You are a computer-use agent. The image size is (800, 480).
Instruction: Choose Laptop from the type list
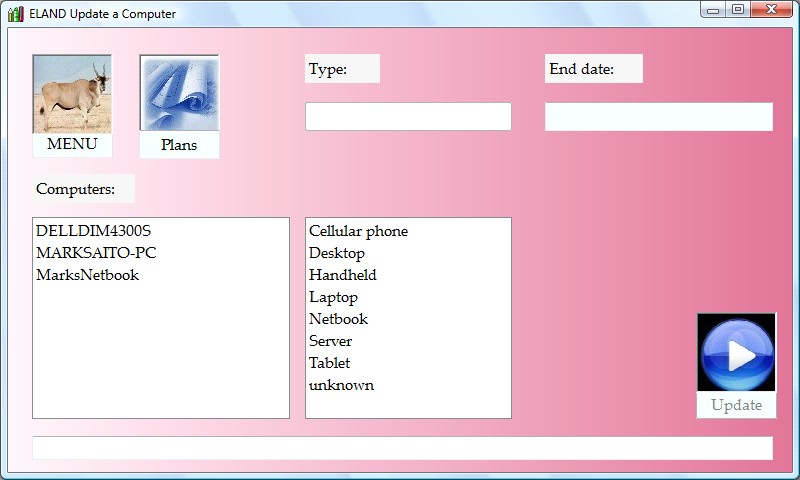(333, 297)
